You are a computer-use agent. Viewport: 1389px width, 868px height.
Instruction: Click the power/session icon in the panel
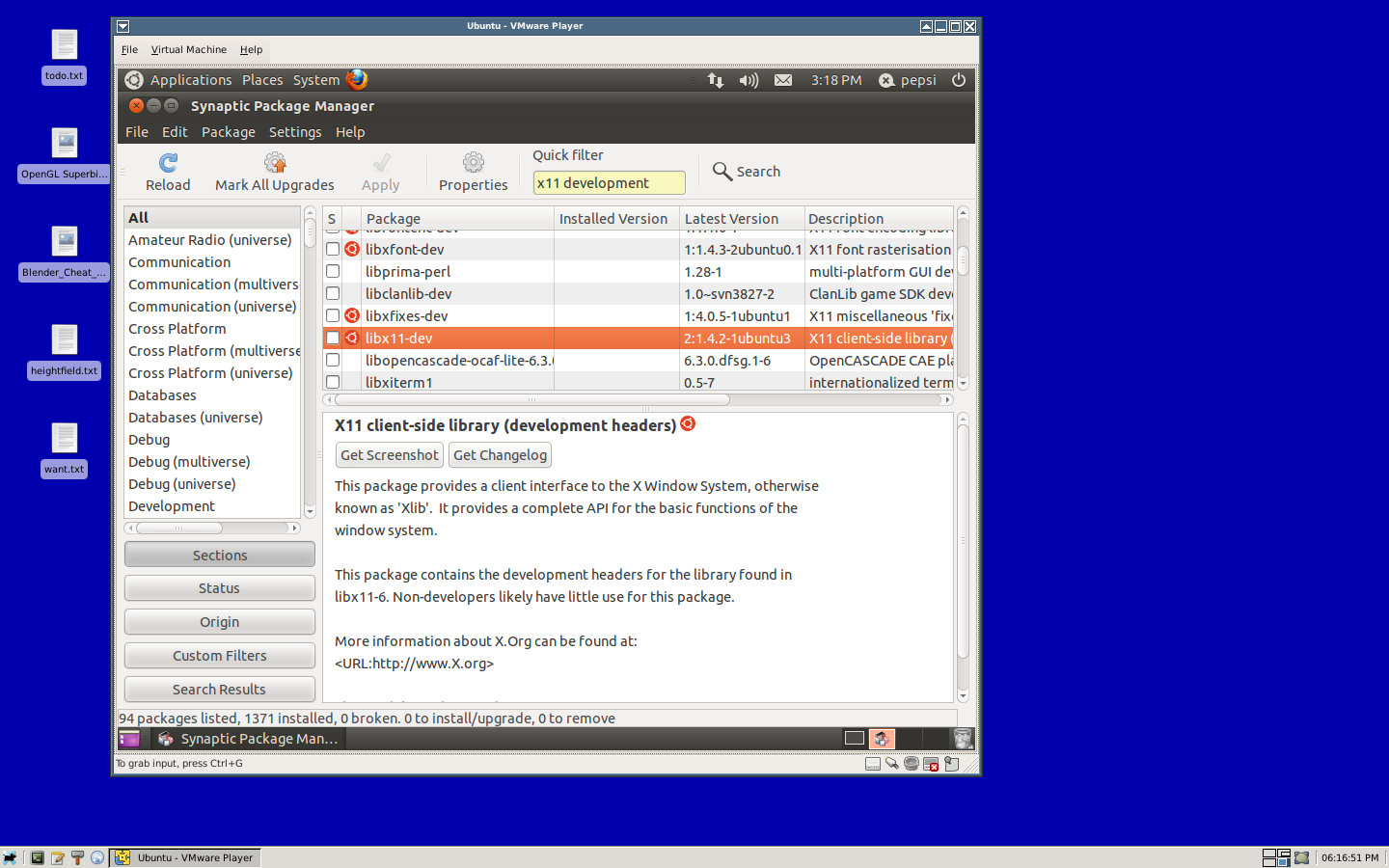click(x=958, y=80)
